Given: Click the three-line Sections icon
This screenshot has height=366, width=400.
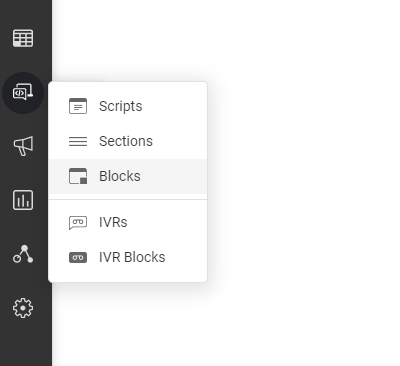Looking at the screenshot, I should tap(78, 141).
